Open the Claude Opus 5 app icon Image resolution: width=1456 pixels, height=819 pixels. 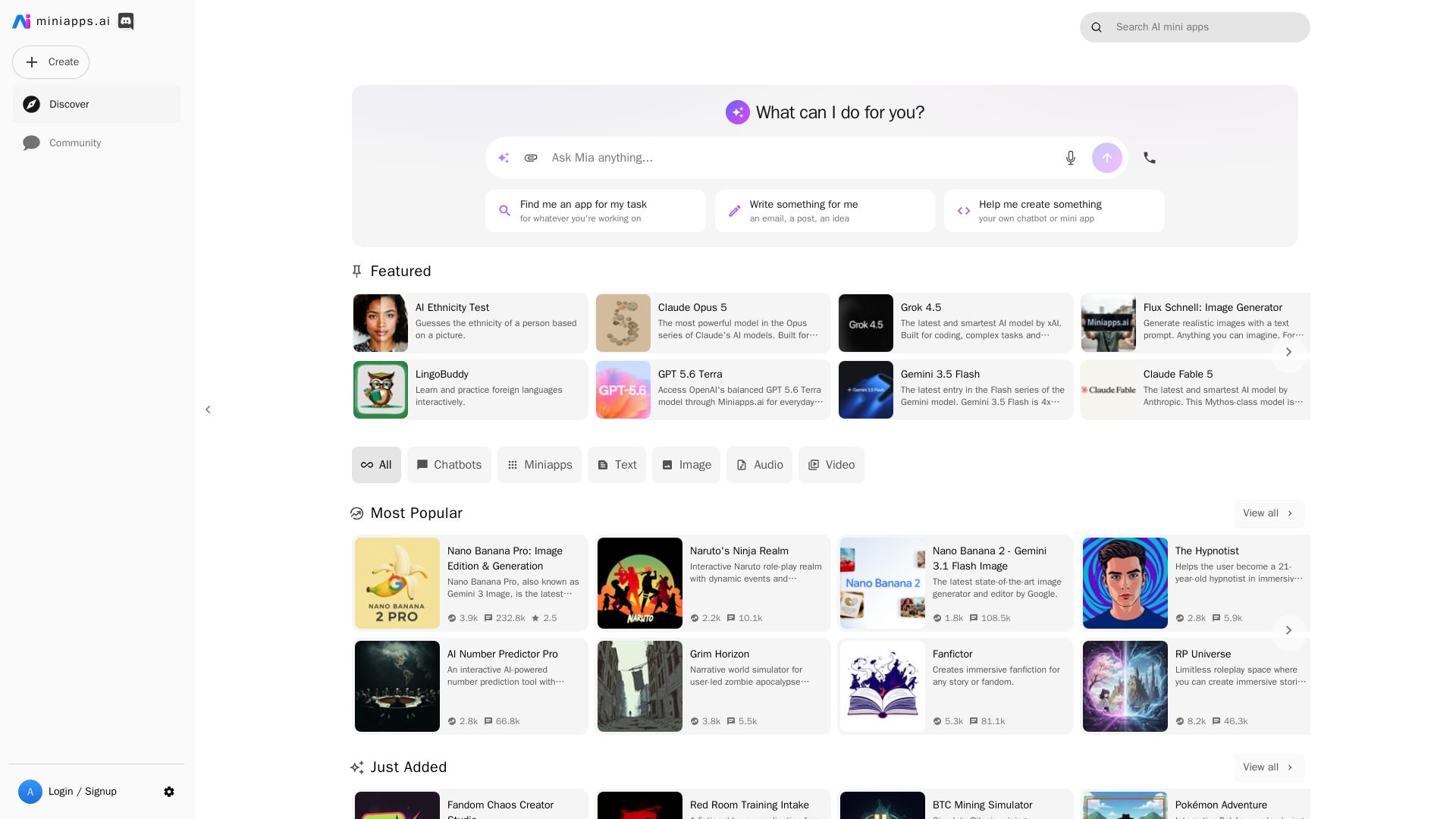(x=623, y=323)
